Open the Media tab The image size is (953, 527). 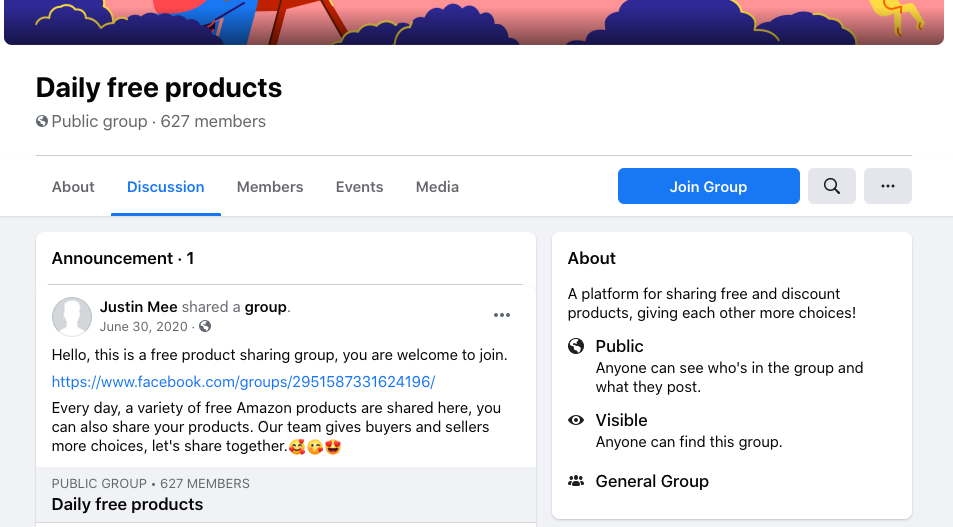click(x=437, y=187)
